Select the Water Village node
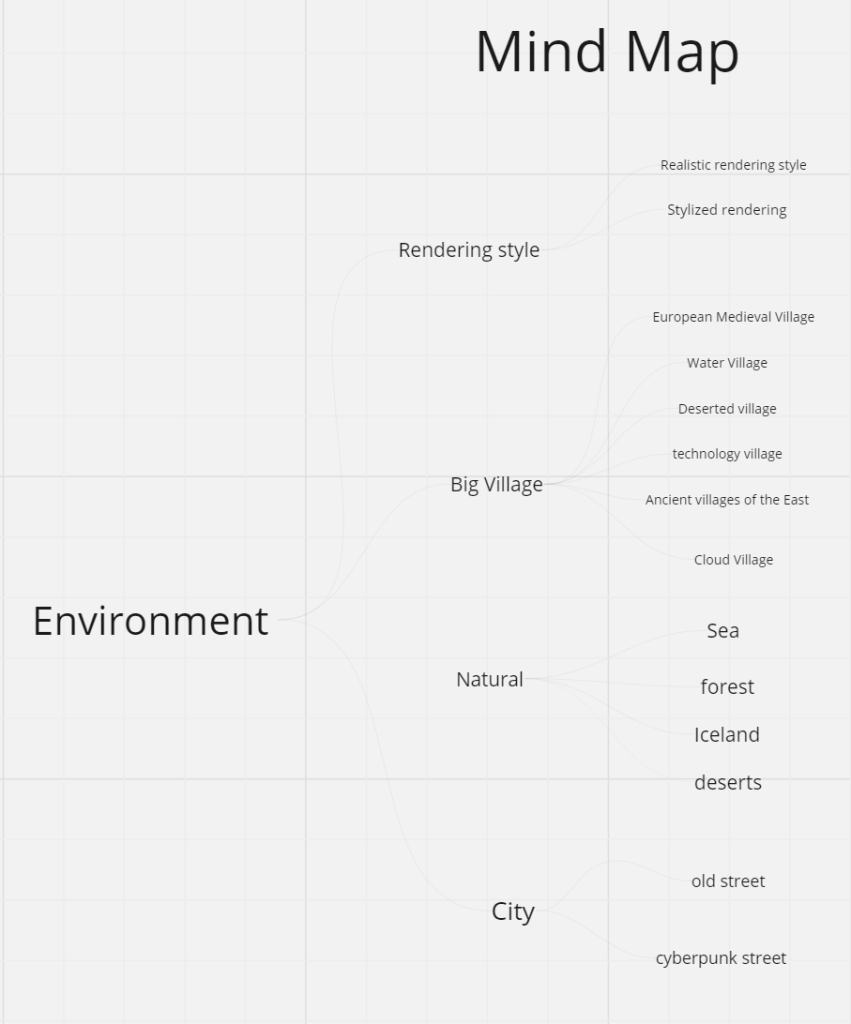The height and width of the screenshot is (1024, 851). click(727, 363)
